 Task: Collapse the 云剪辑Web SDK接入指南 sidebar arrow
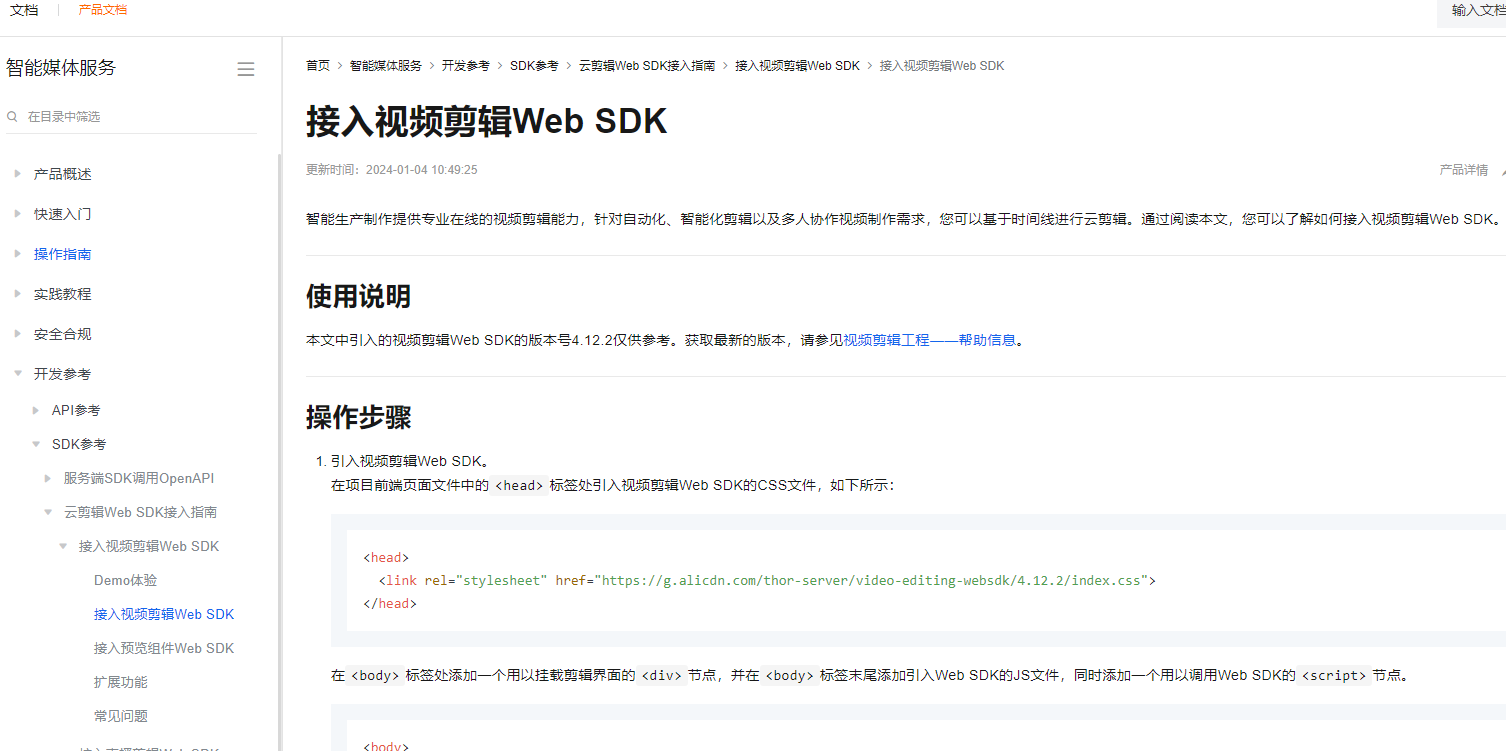48,512
